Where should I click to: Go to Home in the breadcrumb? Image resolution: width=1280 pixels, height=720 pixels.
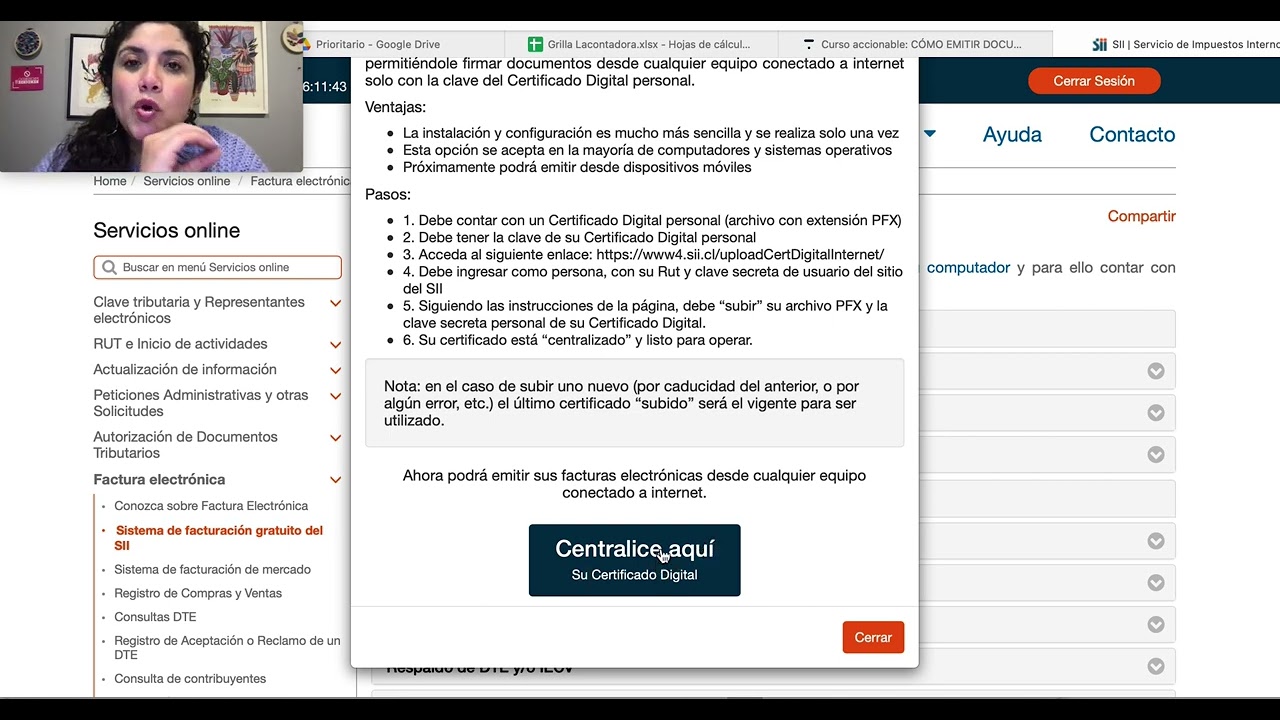110,181
